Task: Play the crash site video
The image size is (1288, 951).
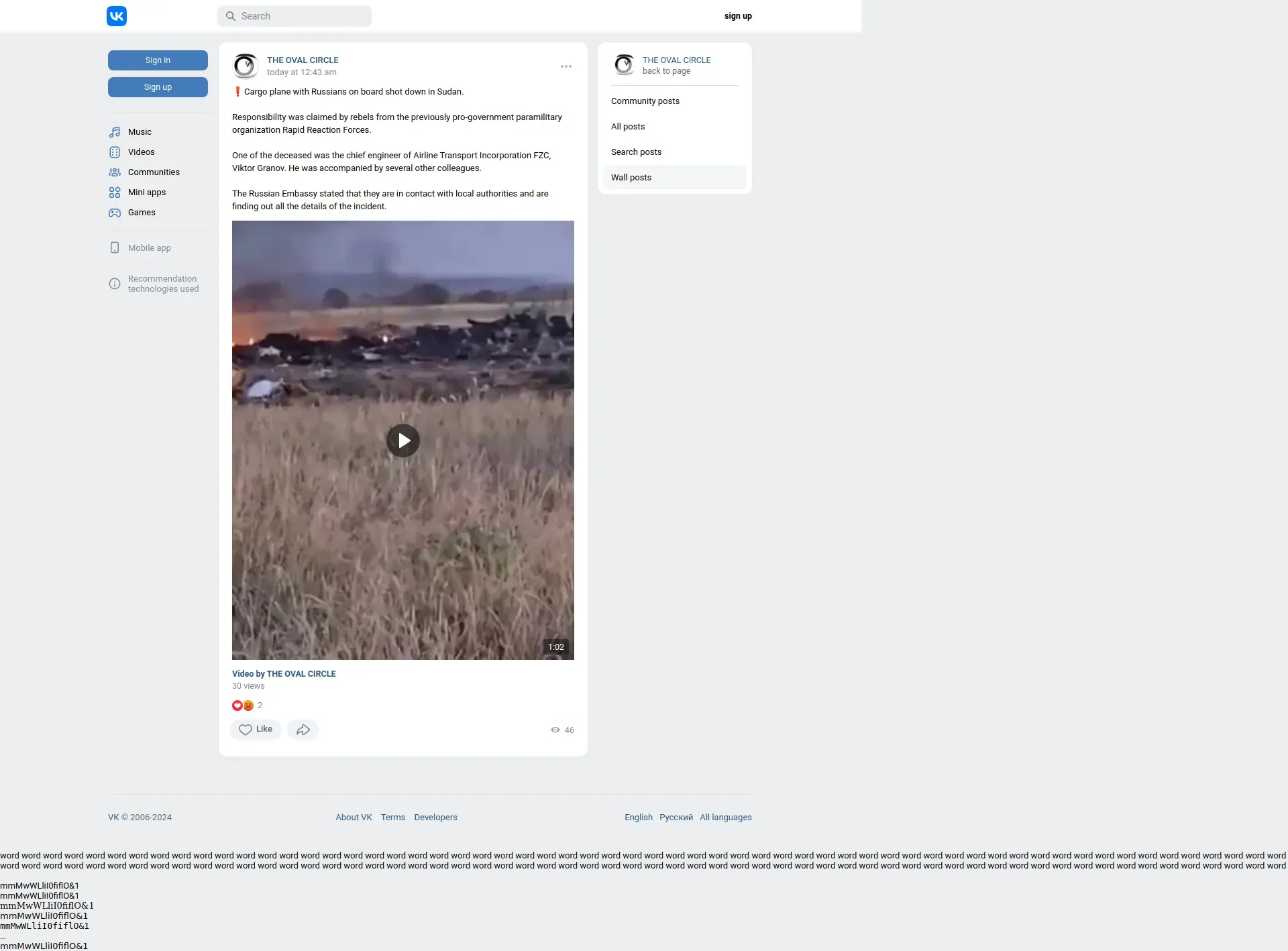Action: (x=403, y=441)
